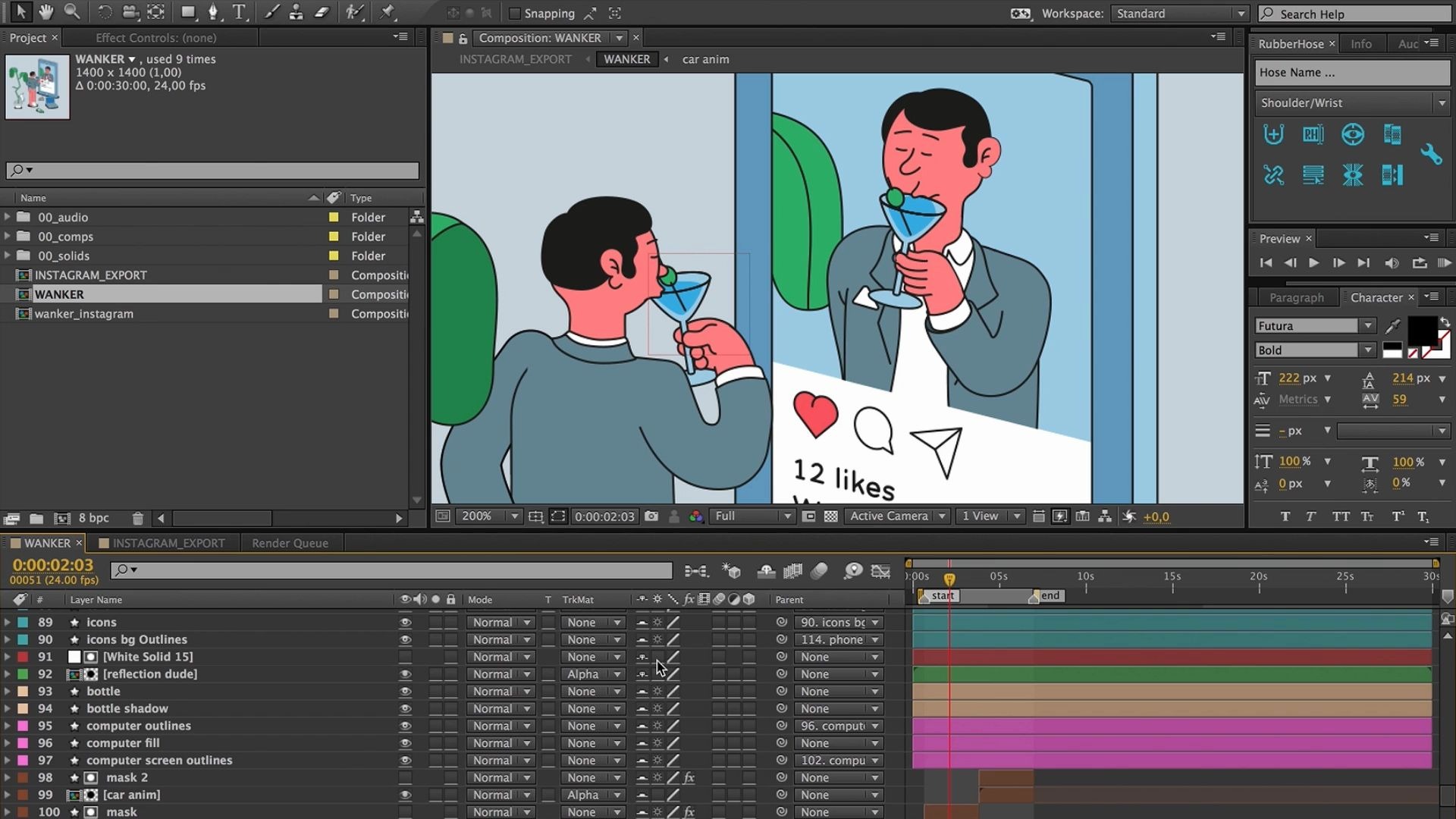The width and height of the screenshot is (1456, 819).
Task: Expand the 00_comps folder
Action: coord(8,237)
